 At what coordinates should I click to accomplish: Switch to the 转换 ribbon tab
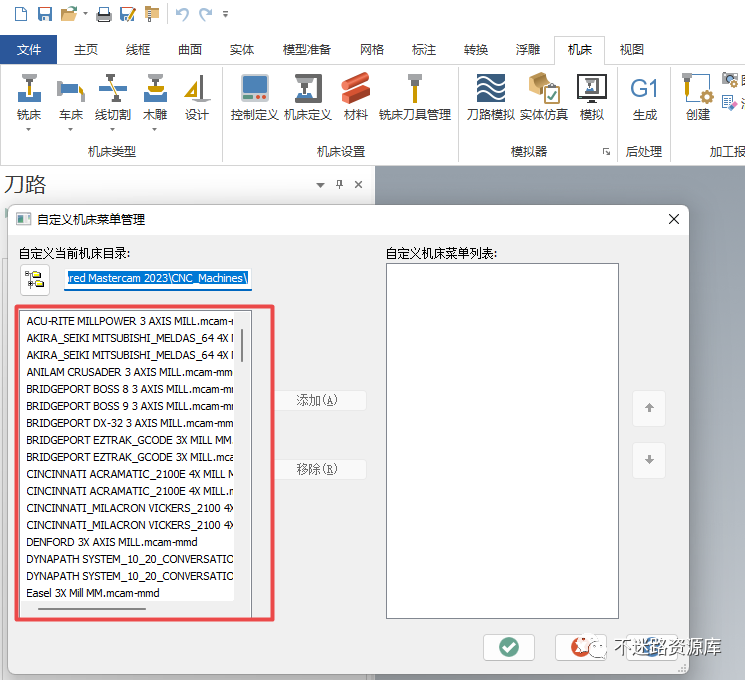(476, 49)
